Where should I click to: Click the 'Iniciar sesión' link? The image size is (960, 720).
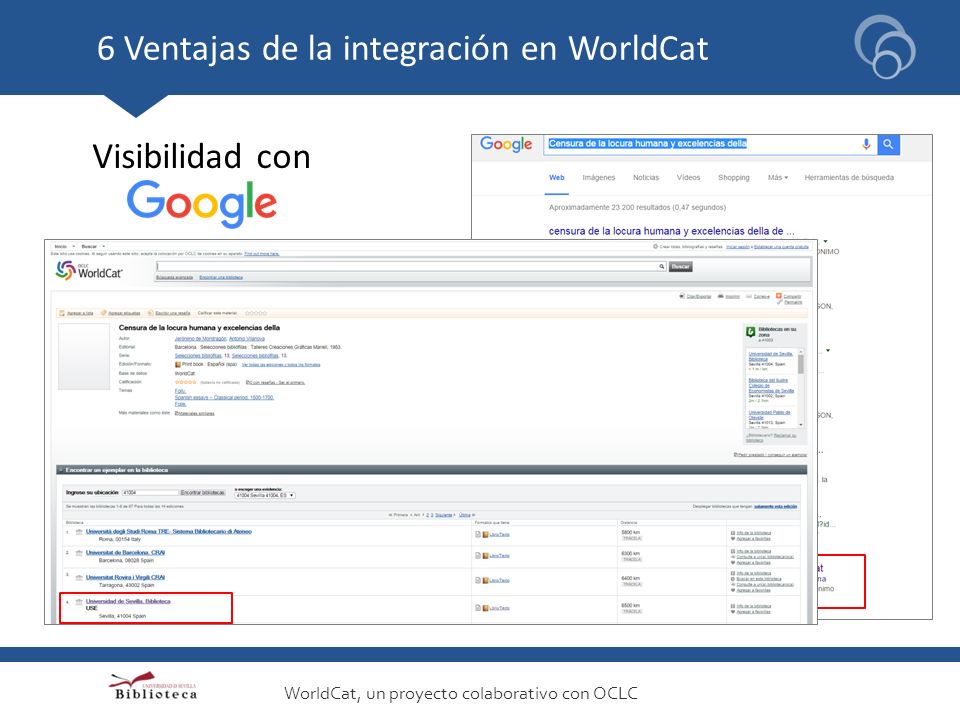pos(738,247)
